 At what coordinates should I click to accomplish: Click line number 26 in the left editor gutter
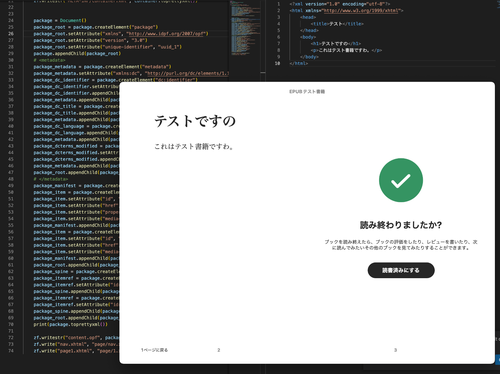pos(11,34)
